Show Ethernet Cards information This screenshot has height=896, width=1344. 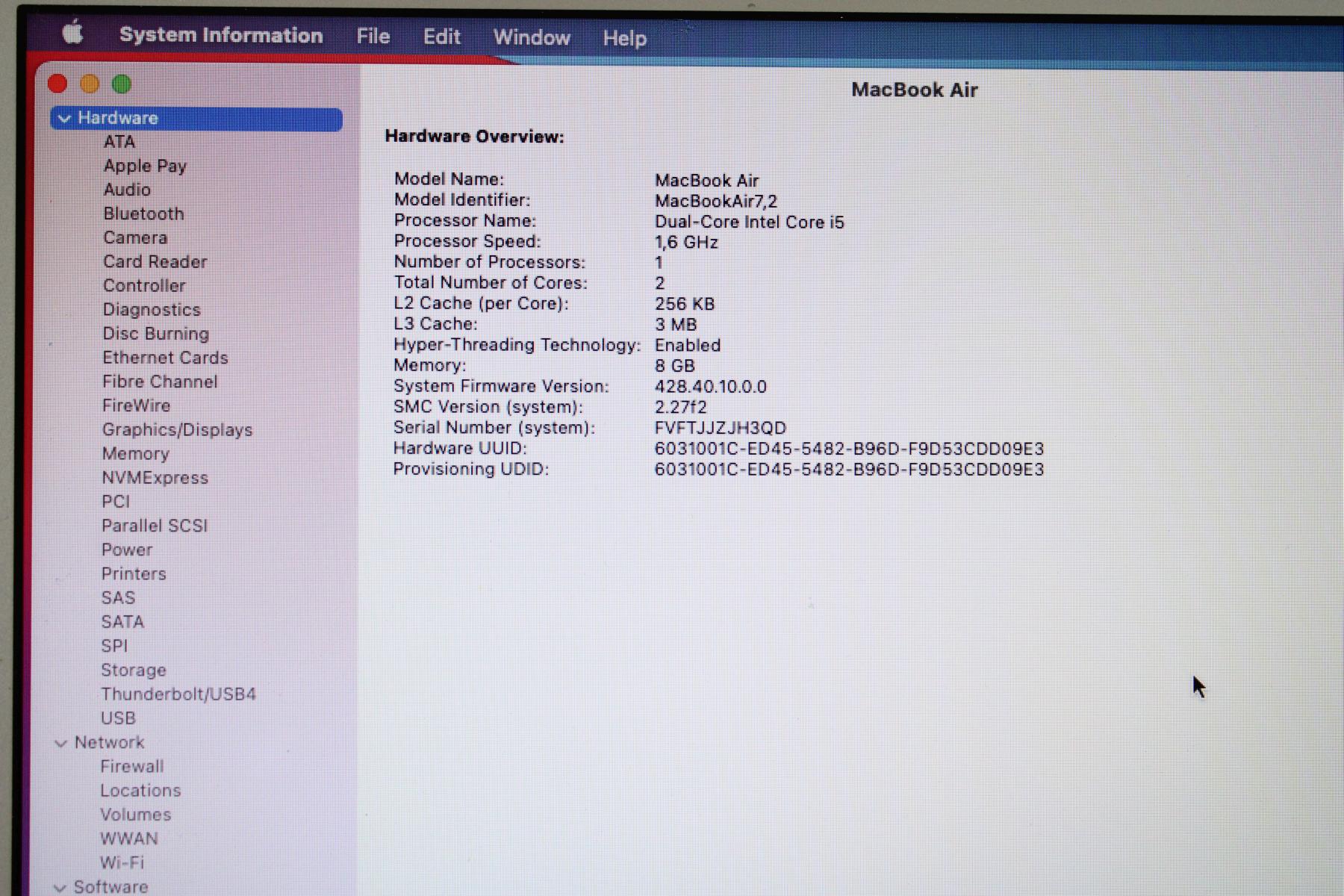pos(165,358)
